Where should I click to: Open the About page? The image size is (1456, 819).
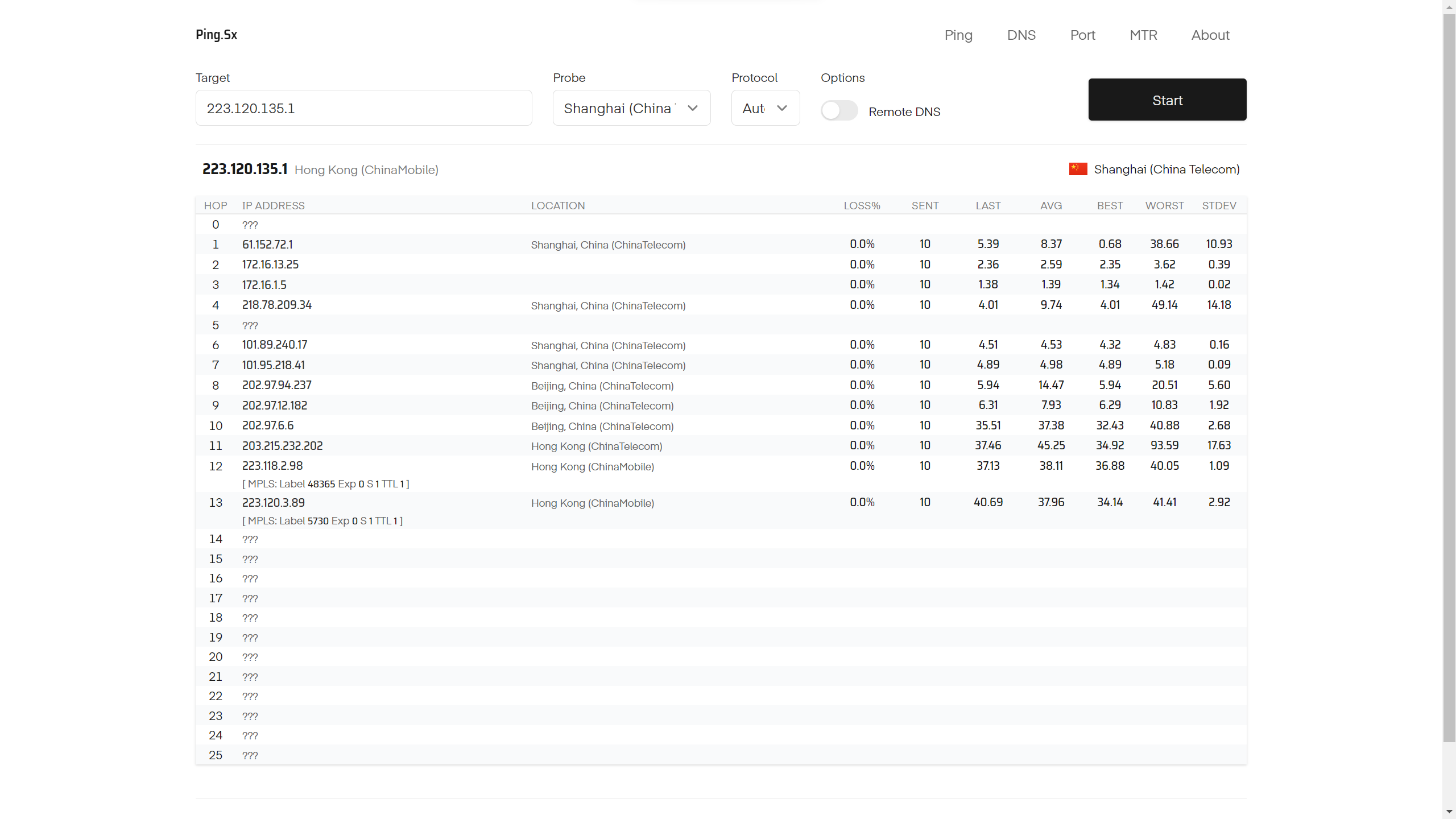pyautogui.click(x=1210, y=35)
